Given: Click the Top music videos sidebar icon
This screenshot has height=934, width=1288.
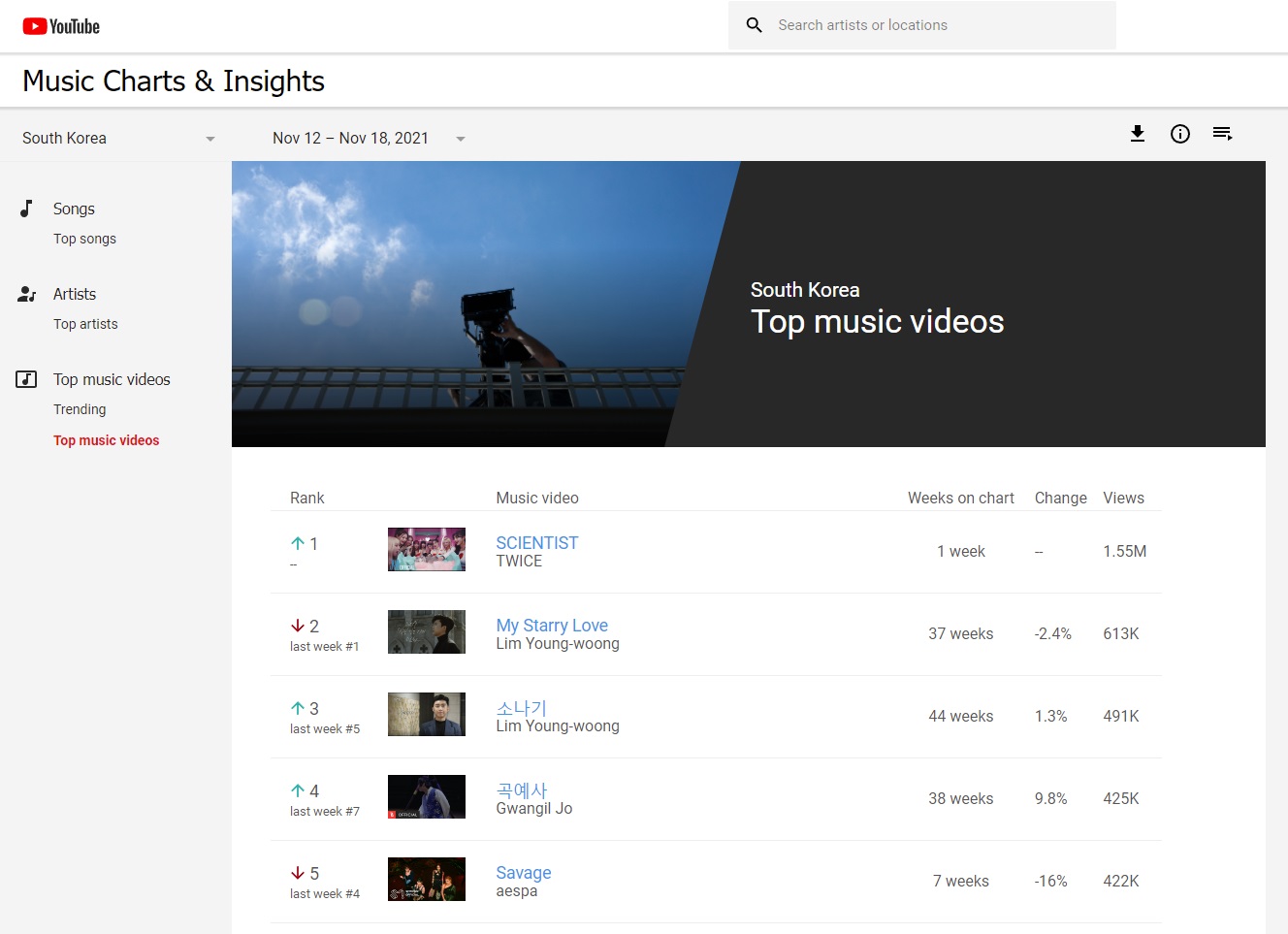Looking at the screenshot, I should coord(26,379).
